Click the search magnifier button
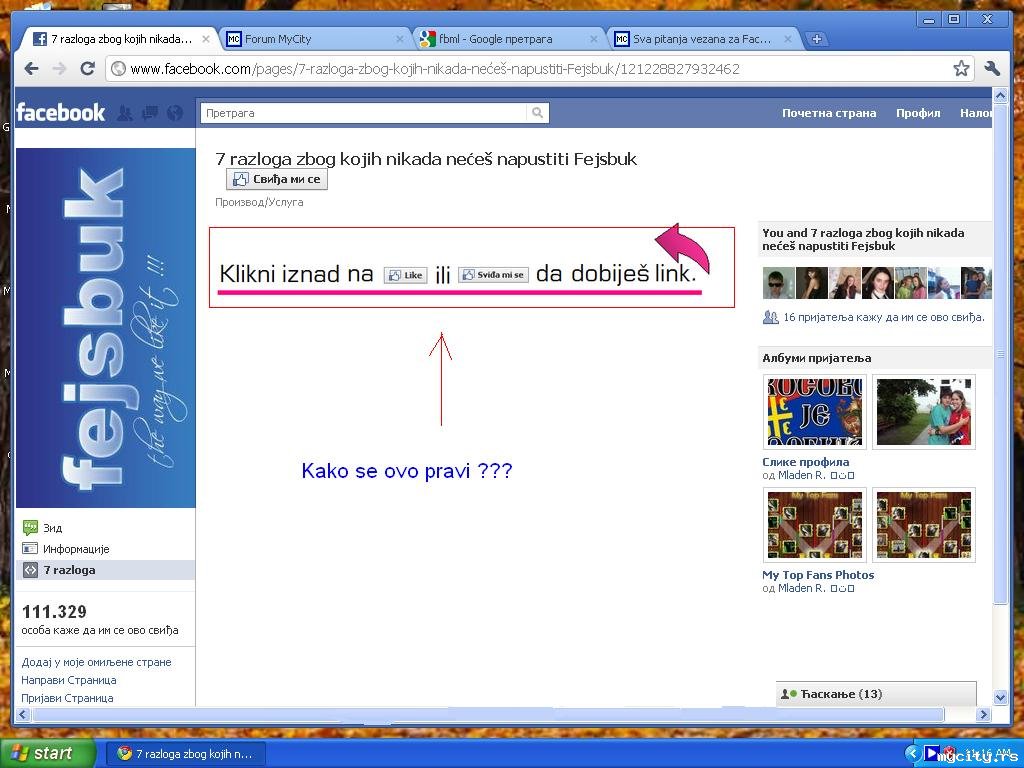1024x768 pixels. [537, 112]
